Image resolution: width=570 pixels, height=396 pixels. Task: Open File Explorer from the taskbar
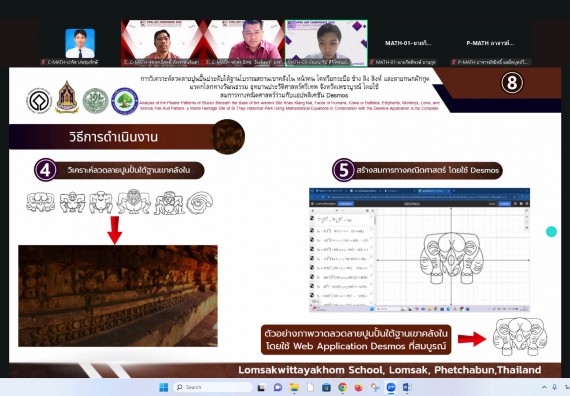(294, 388)
